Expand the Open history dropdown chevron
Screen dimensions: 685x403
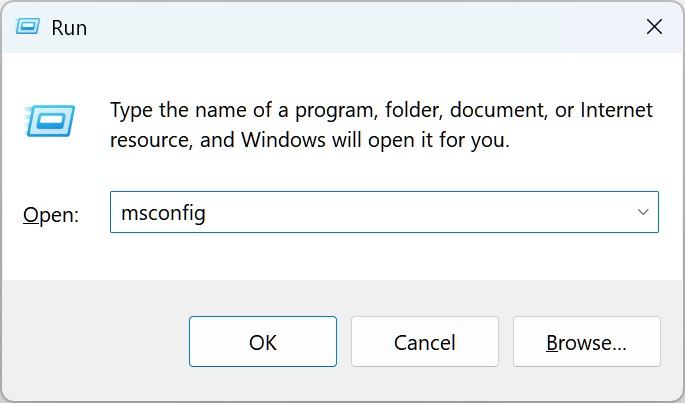pyautogui.click(x=643, y=212)
